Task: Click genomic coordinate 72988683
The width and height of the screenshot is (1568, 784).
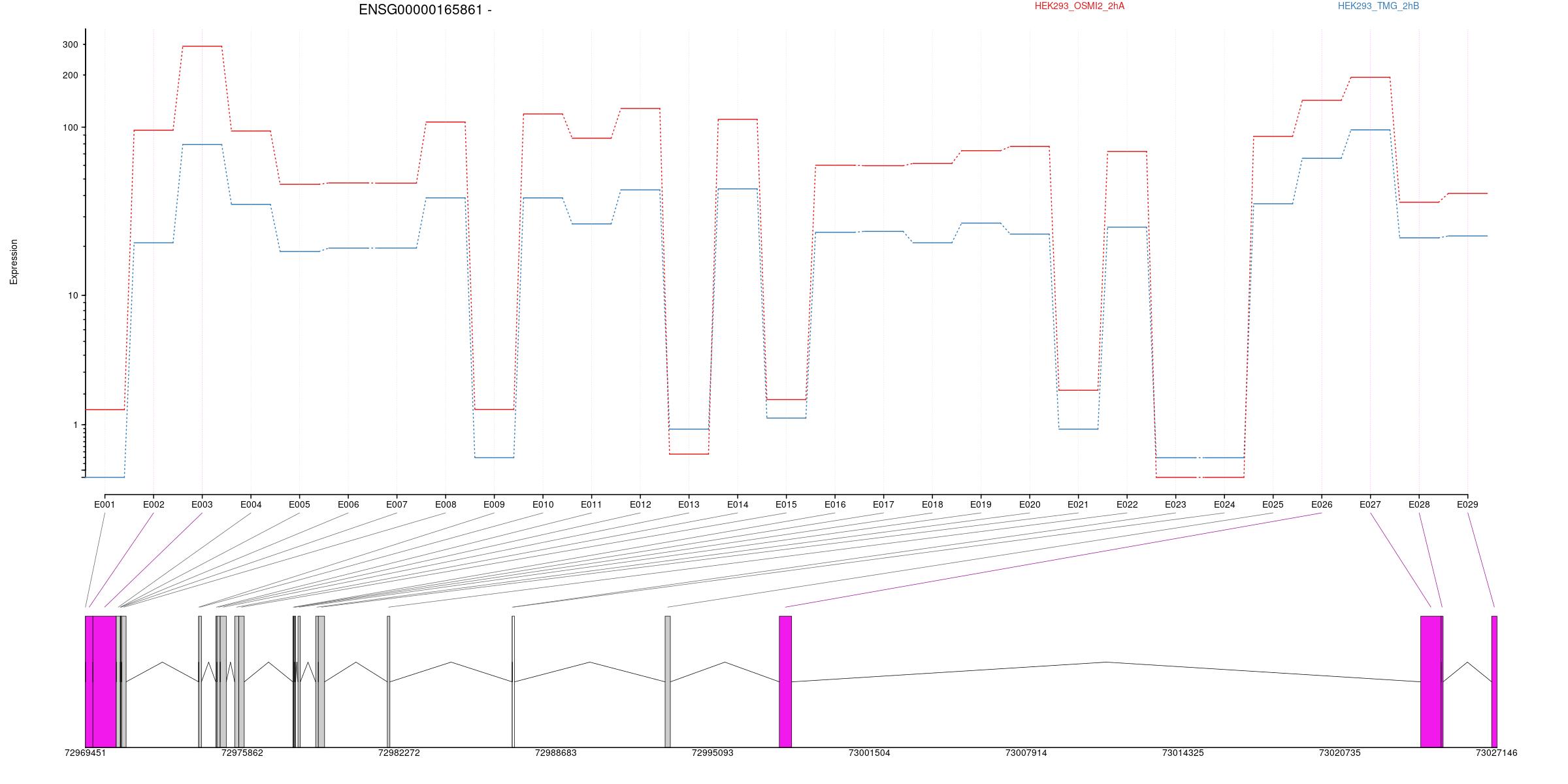Action: point(556,753)
